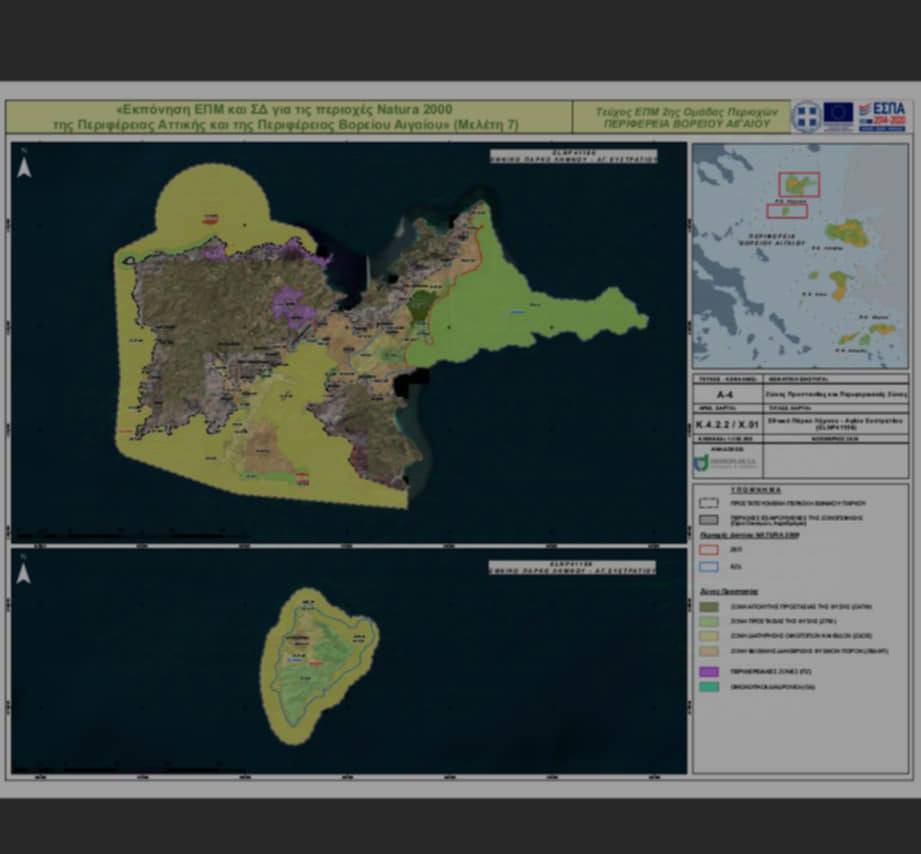Click the Natura 2000 title banner text
The image size is (921, 854).
coord(285,116)
